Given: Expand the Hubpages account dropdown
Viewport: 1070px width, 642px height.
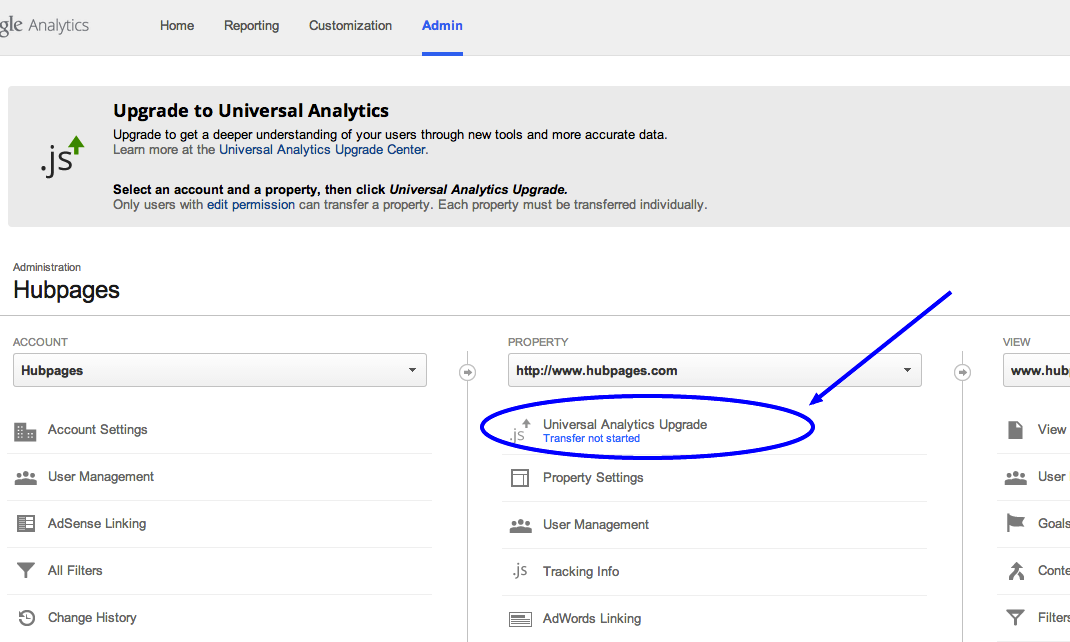Looking at the screenshot, I should (x=219, y=370).
